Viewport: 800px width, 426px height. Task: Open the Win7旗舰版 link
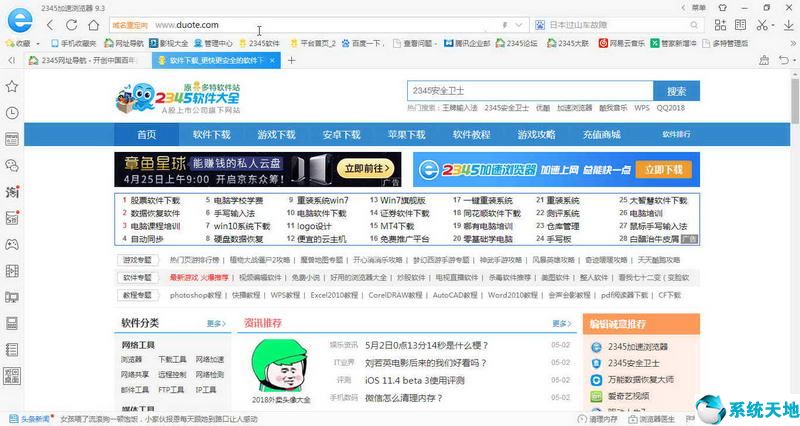click(403, 201)
